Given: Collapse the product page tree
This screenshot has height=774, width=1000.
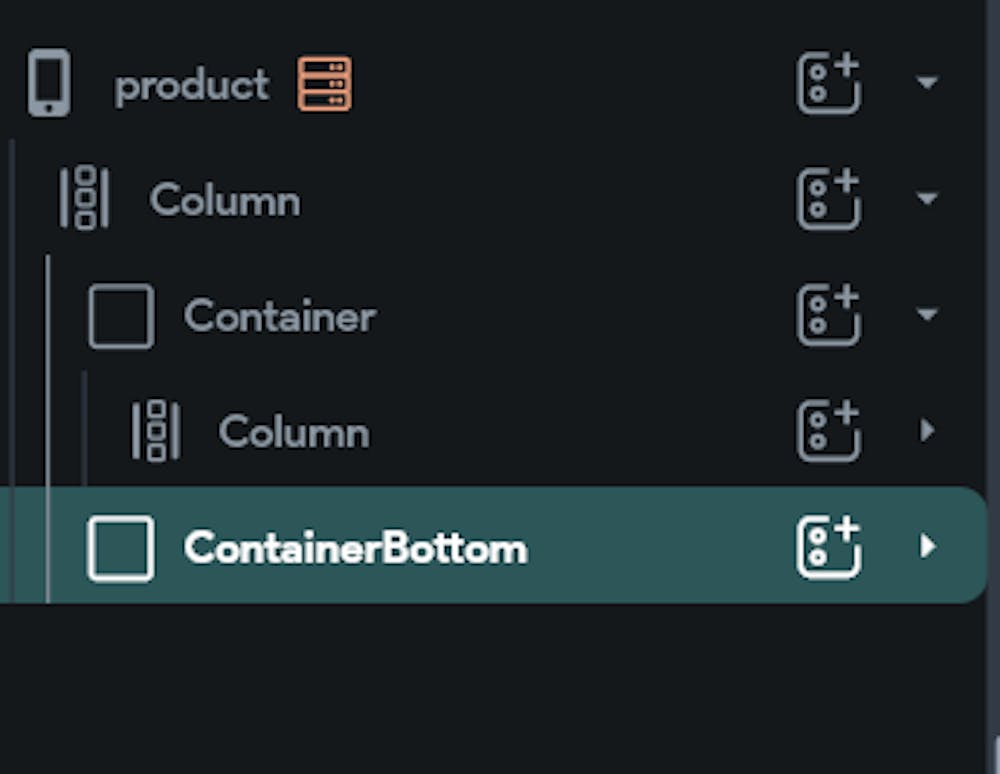Looking at the screenshot, I should tap(927, 83).
